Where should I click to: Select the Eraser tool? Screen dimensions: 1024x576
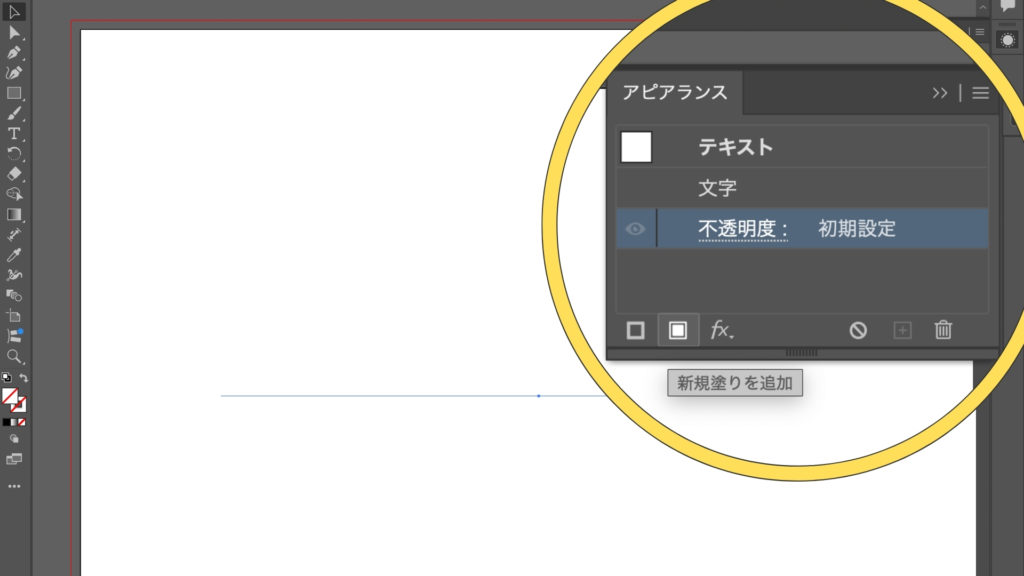14,174
